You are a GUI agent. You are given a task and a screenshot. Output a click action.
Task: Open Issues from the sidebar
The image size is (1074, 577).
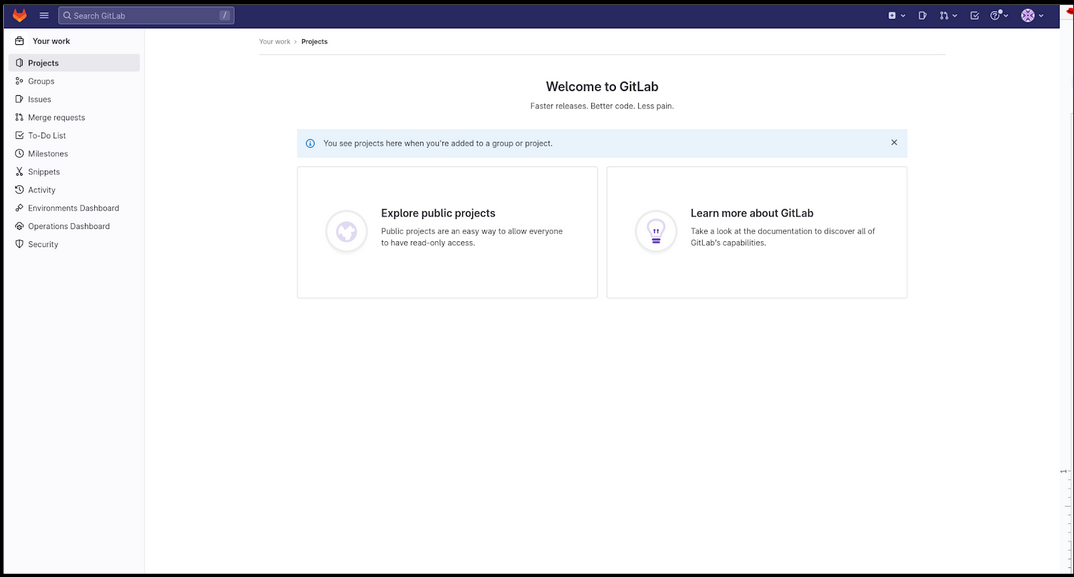click(x=74, y=99)
